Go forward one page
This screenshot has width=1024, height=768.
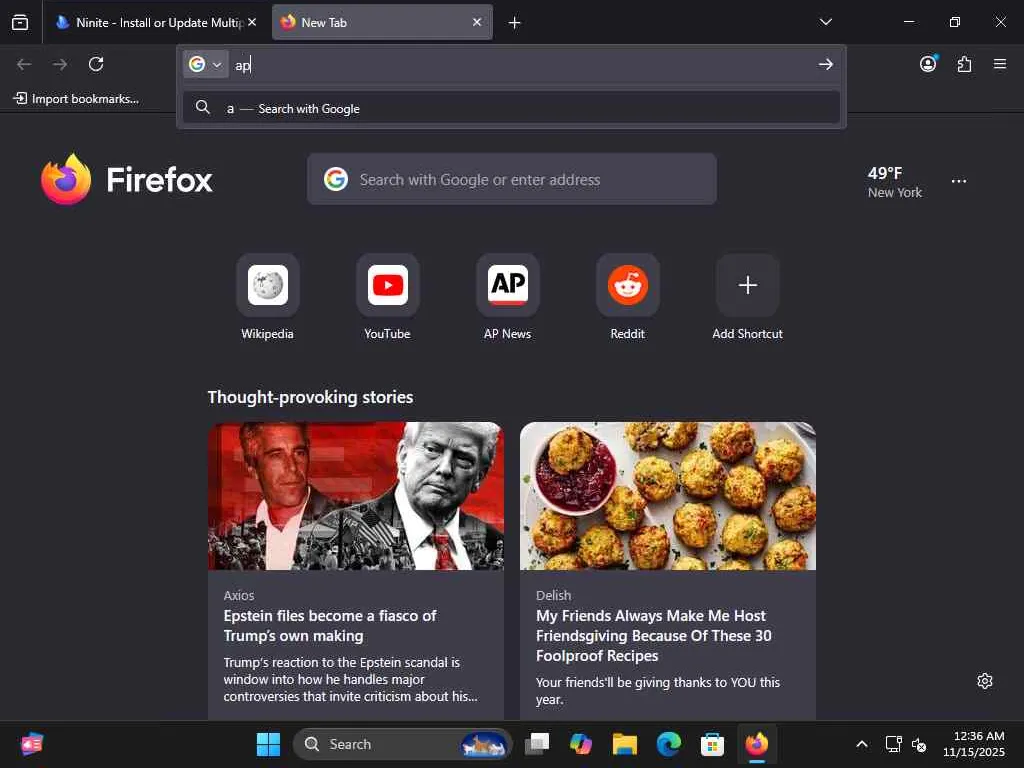[60, 64]
